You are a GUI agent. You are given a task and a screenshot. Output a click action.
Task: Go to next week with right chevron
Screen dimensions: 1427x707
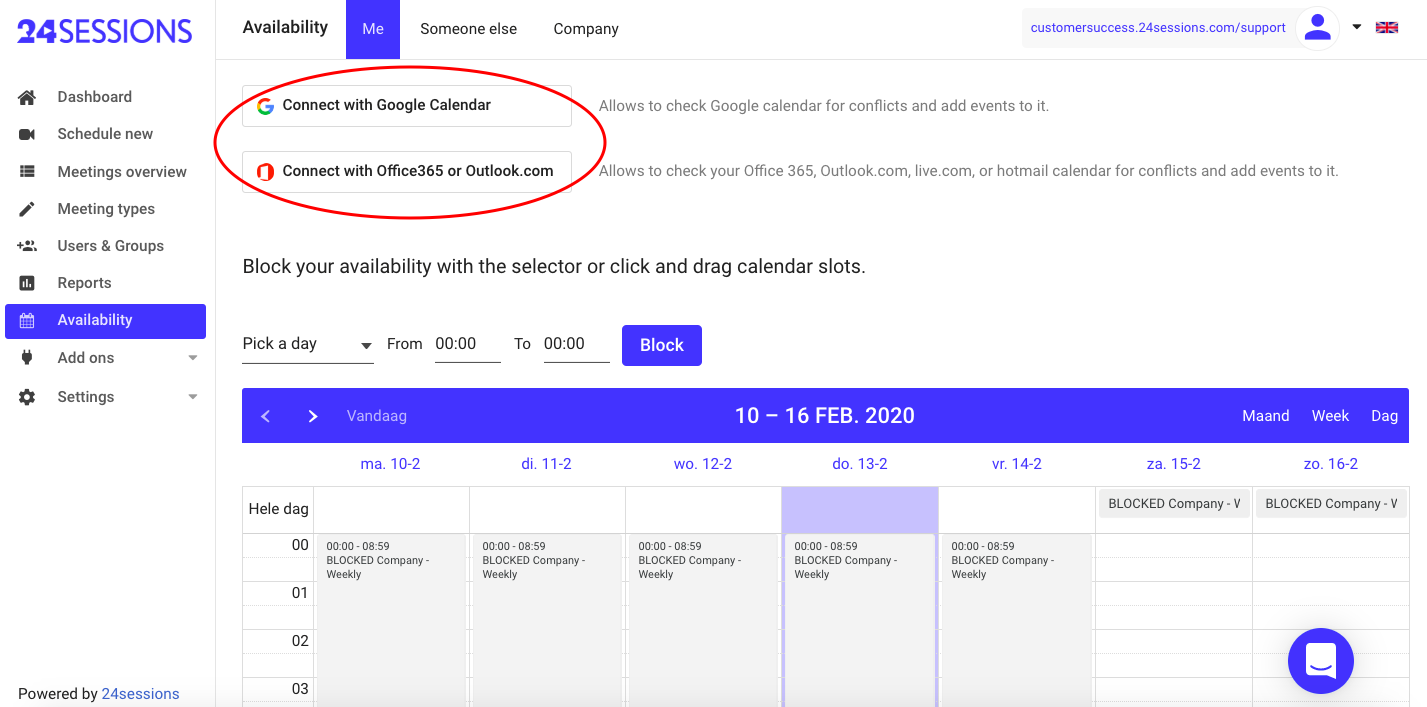313,416
